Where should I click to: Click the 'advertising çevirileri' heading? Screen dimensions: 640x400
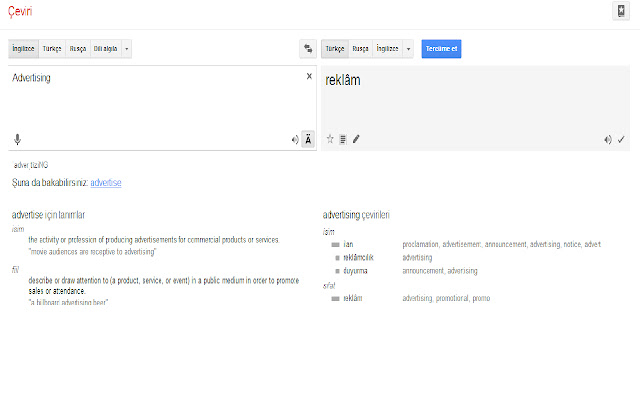356,215
